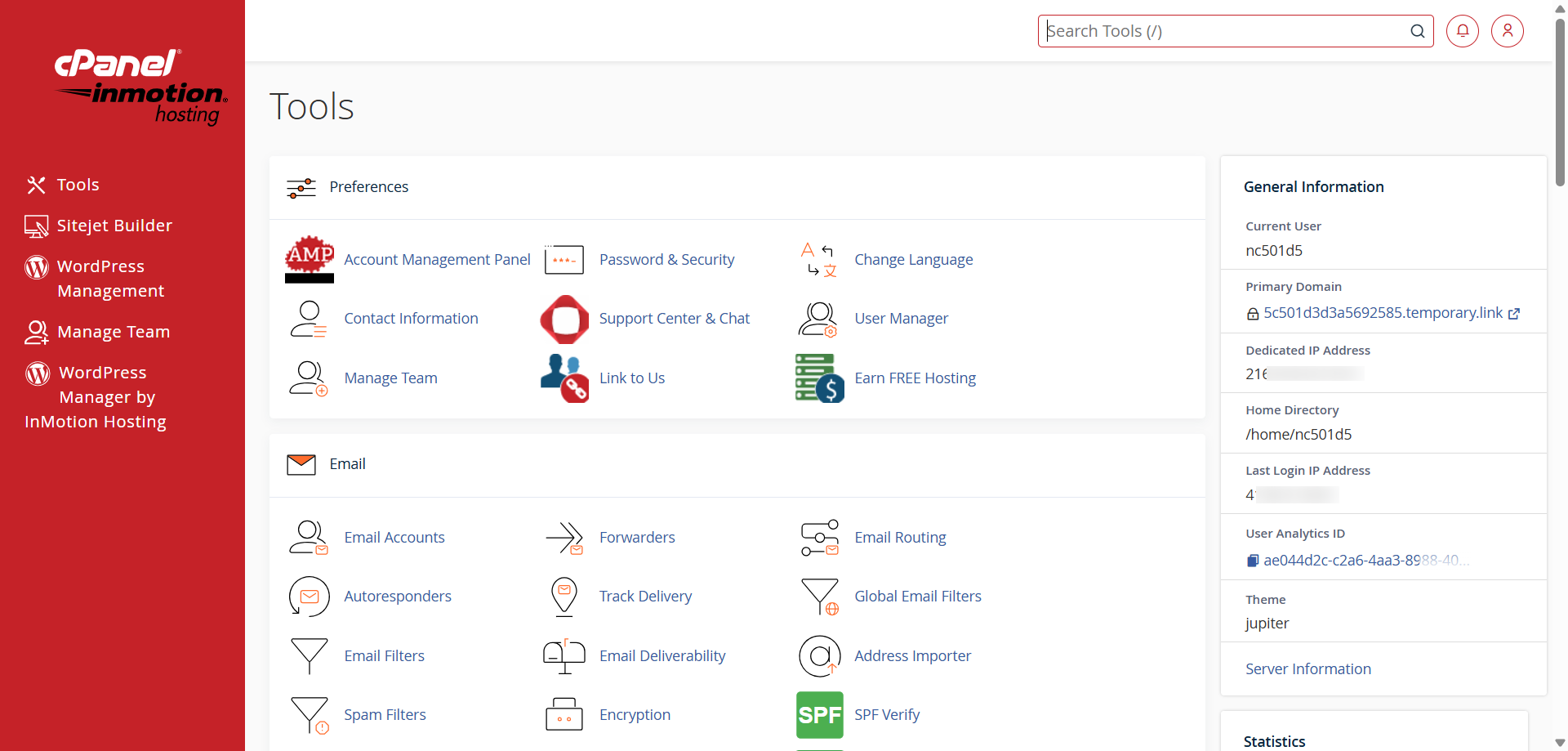Click the Encryption icon
Viewport: 1568px width, 751px height.
point(564,714)
